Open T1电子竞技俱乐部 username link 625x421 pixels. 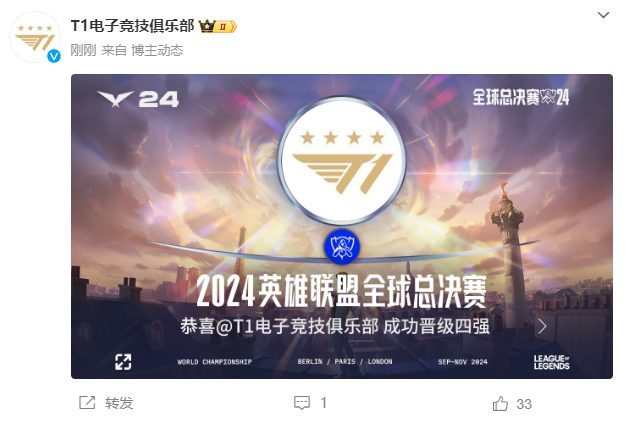132,26
